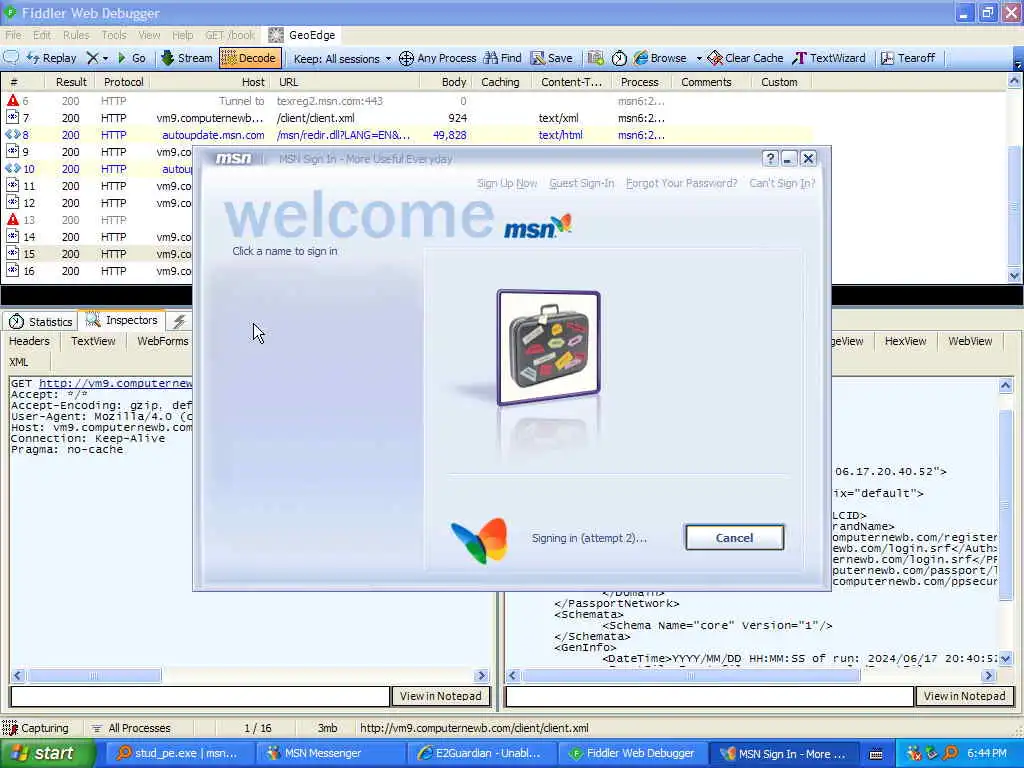The height and width of the screenshot is (768, 1024).
Task: Click left View in Notepad button
Action: point(440,696)
